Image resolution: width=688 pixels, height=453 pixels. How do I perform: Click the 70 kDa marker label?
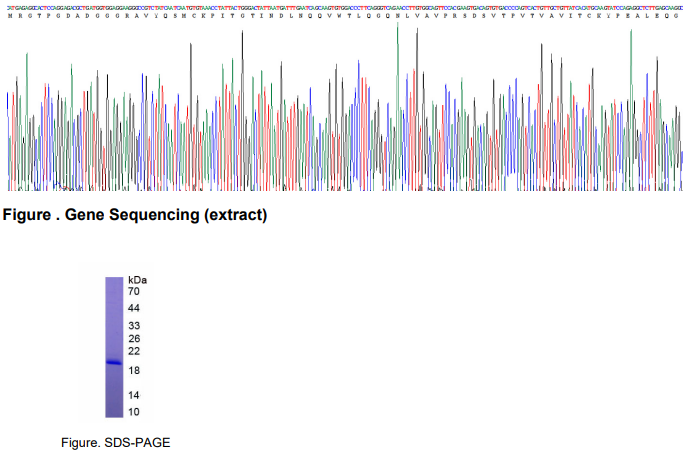134,291
